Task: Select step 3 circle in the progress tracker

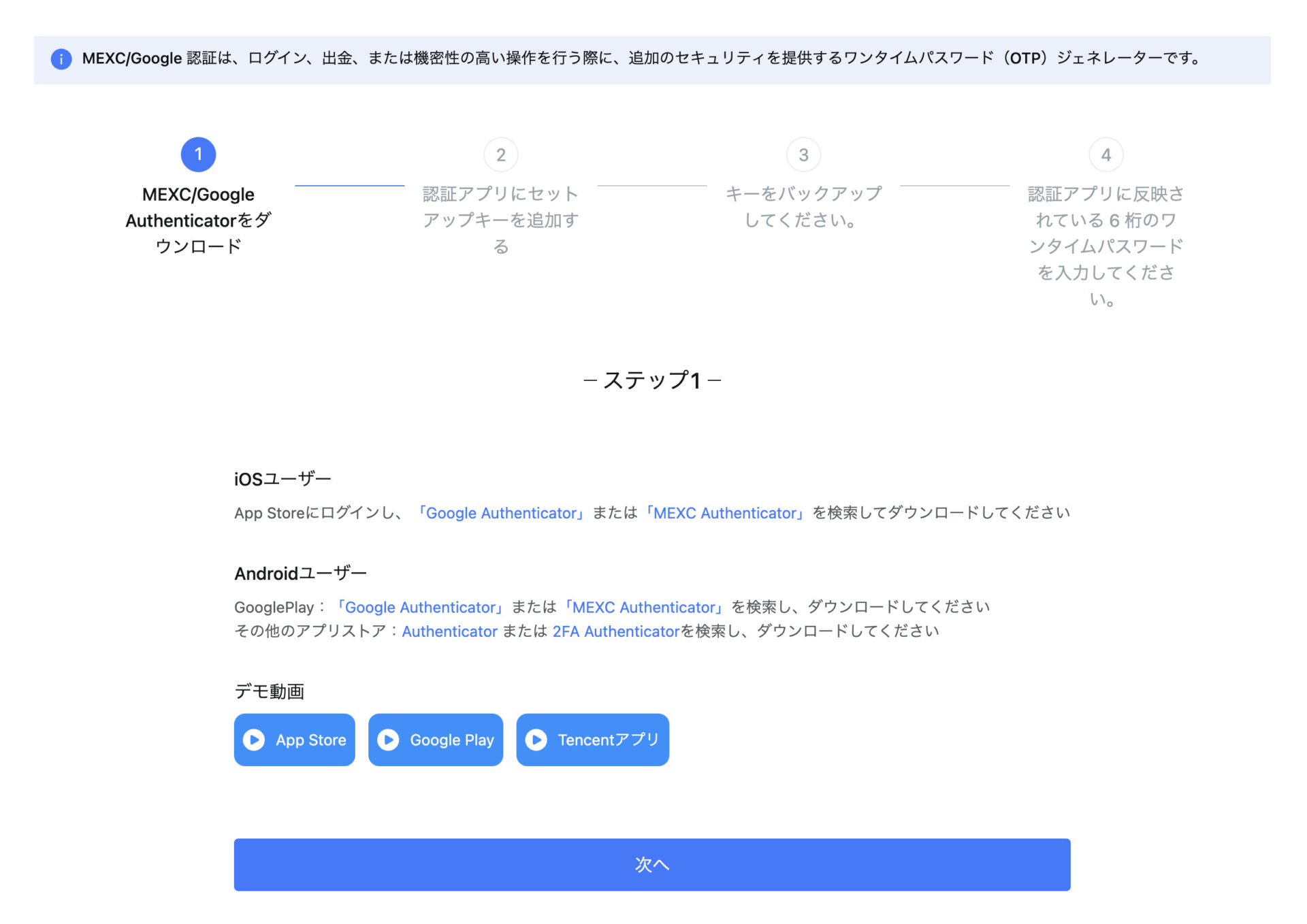Action: point(803,155)
